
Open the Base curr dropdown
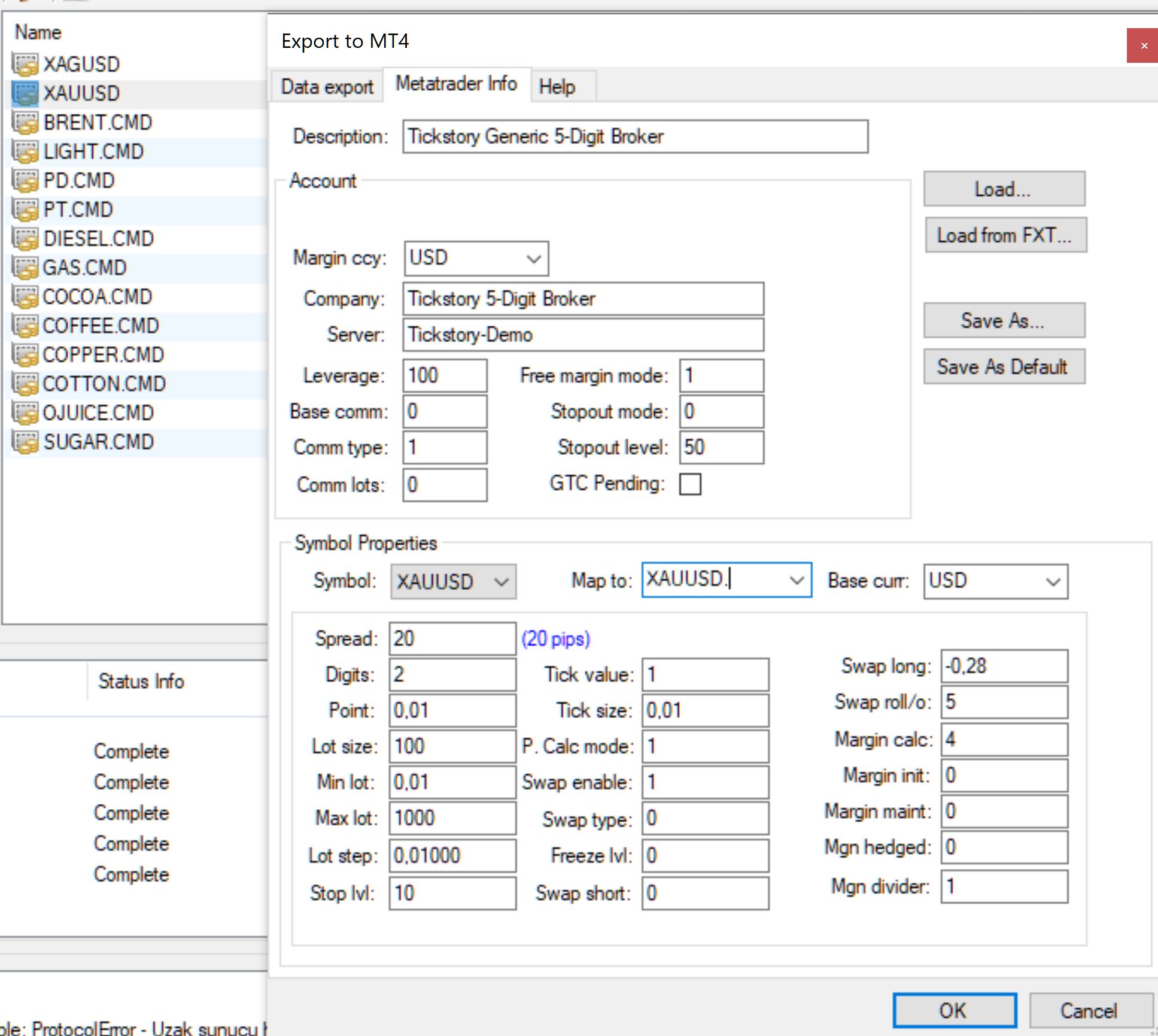click(x=996, y=581)
